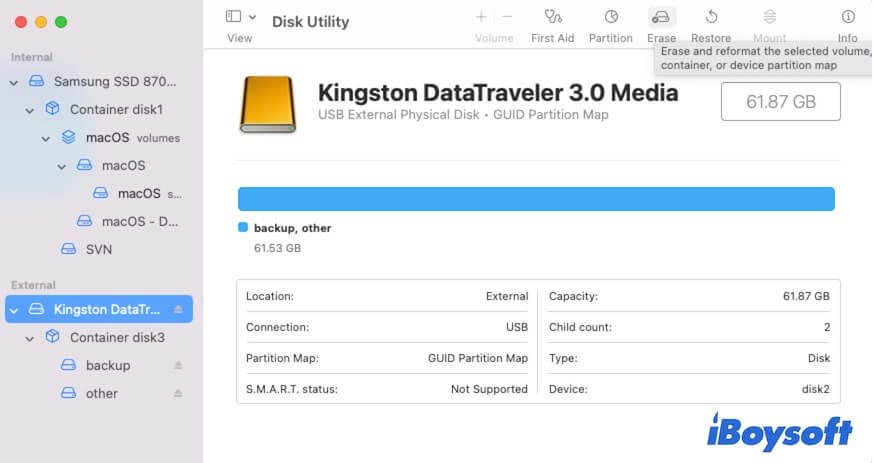Click the macOS - D... drive icon
This screenshot has width=874, height=463.
(x=85, y=221)
